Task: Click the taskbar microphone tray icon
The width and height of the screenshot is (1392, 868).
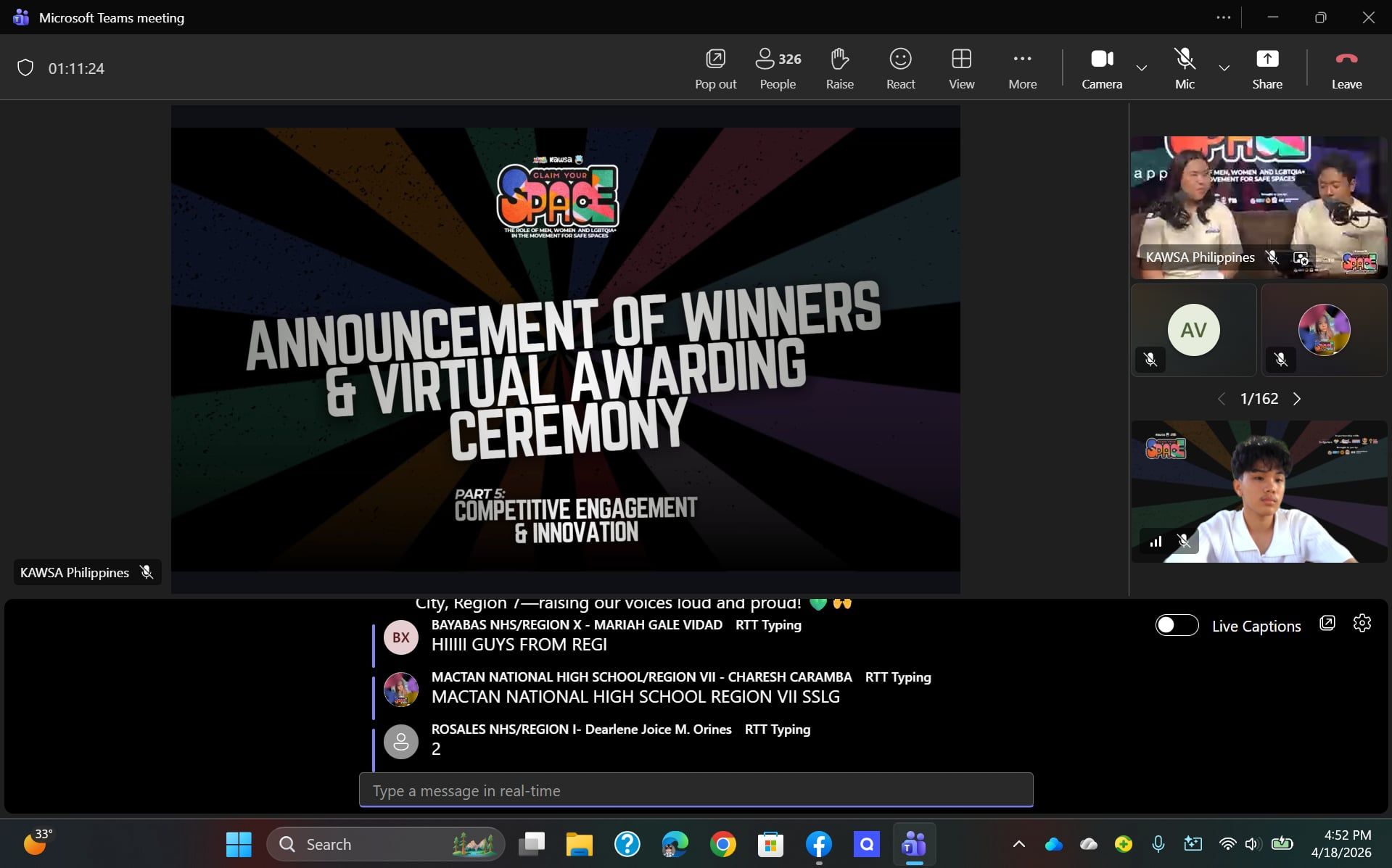Action: click(x=1158, y=844)
